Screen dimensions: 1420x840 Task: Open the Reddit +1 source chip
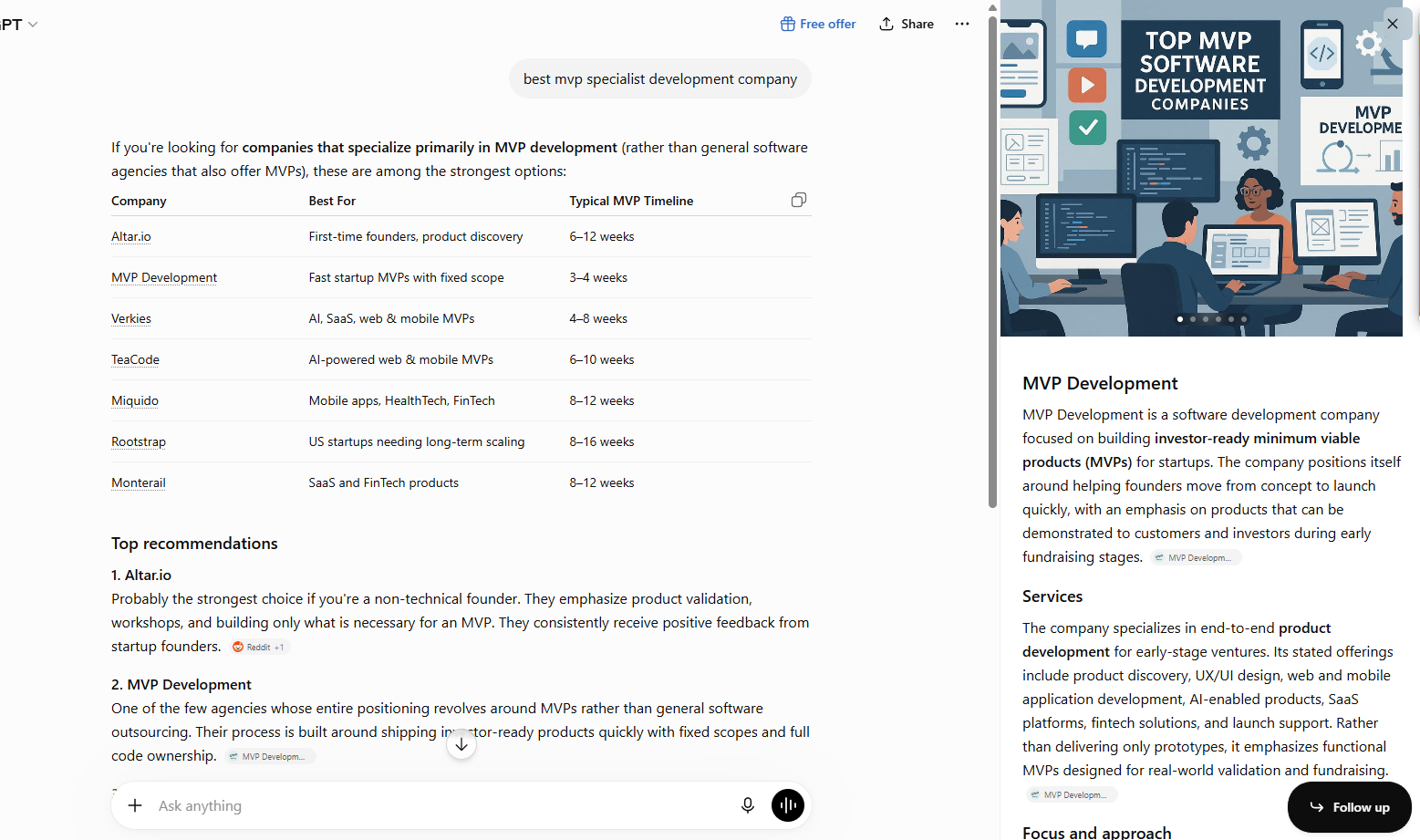pyautogui.click(x=259, y=647)
